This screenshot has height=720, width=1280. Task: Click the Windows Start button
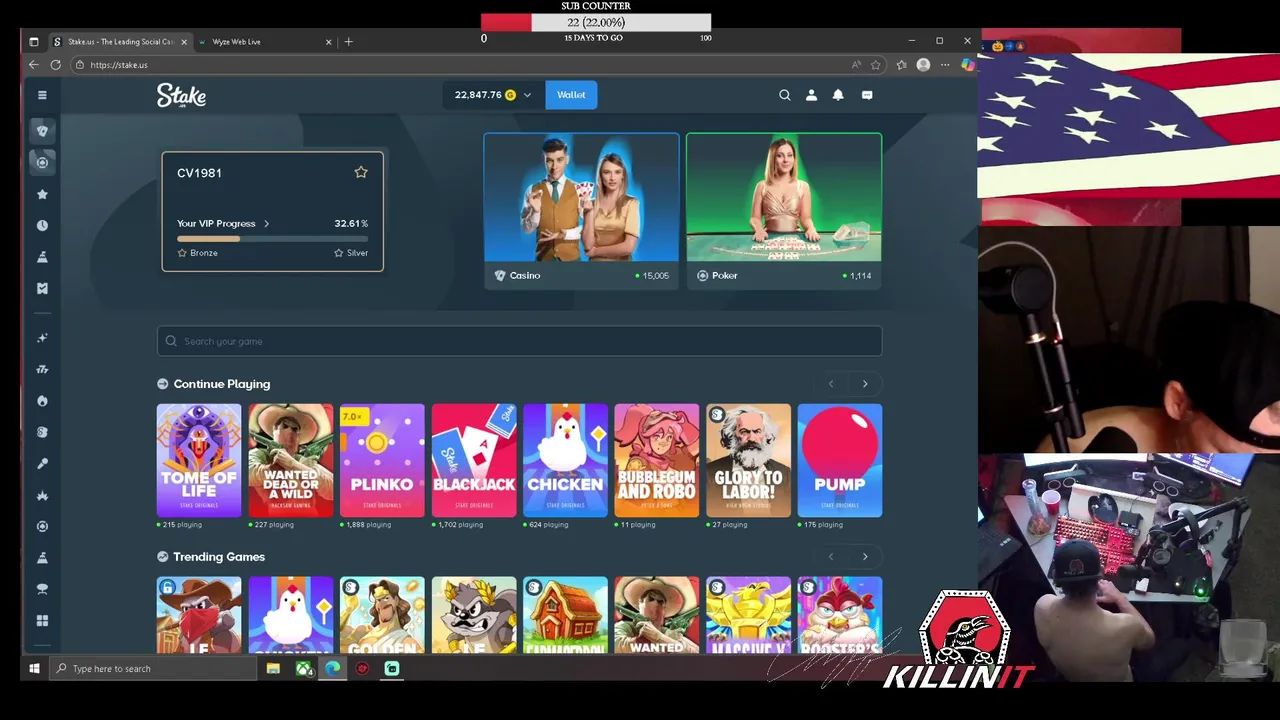(x=34, y=668)
